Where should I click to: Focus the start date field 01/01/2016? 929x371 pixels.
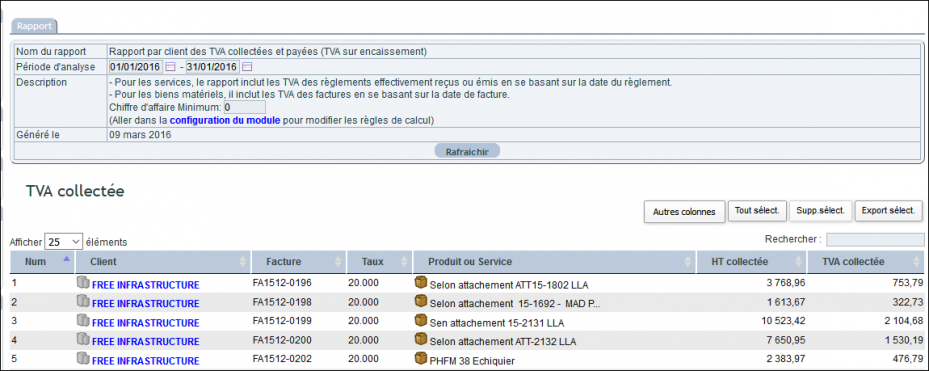tap(136, 67)
